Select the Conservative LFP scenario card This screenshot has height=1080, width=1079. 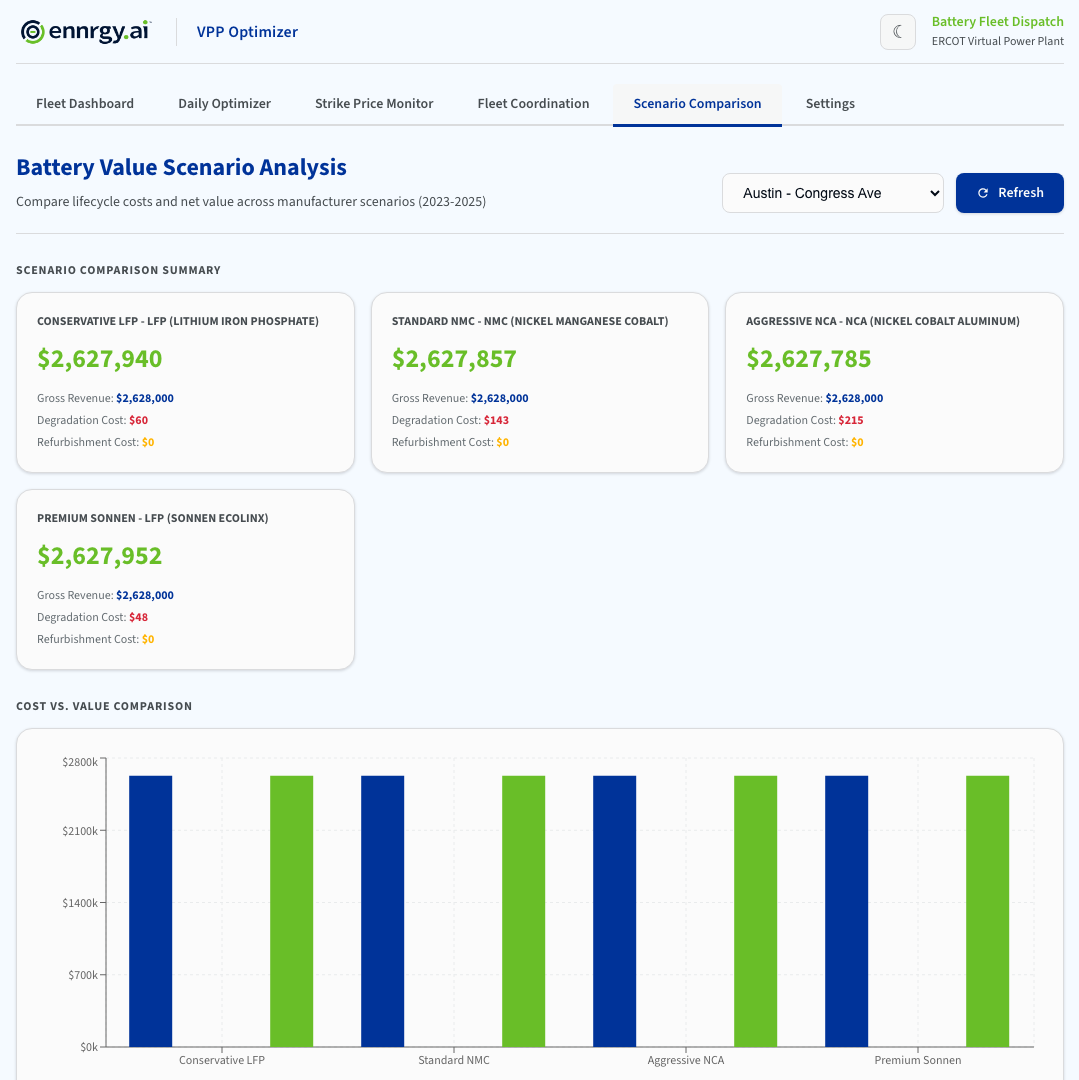[185, 381]
